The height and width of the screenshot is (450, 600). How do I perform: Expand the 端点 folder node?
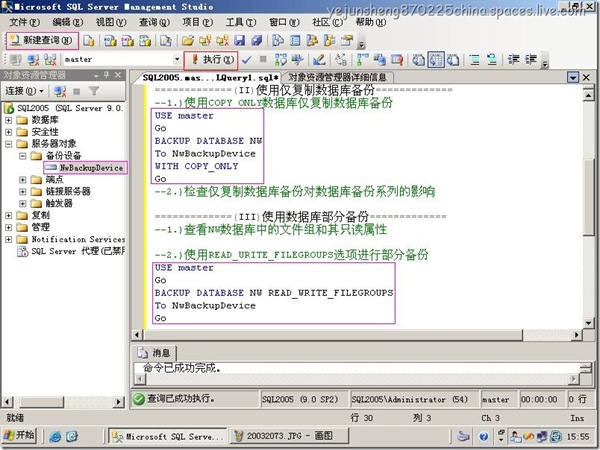click(23, 179)
